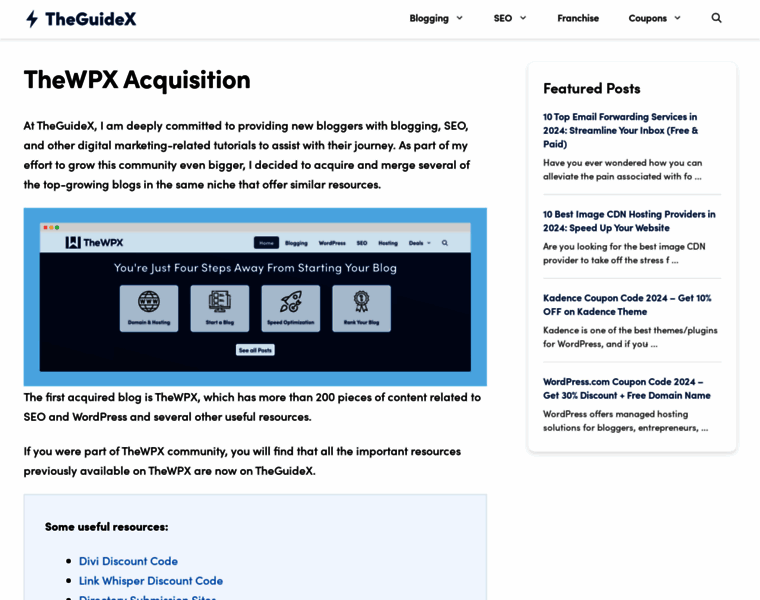The width and height of the screenshot is (760, 600).
Task: Click the Featured Posts heading
Action: point(592,89)
